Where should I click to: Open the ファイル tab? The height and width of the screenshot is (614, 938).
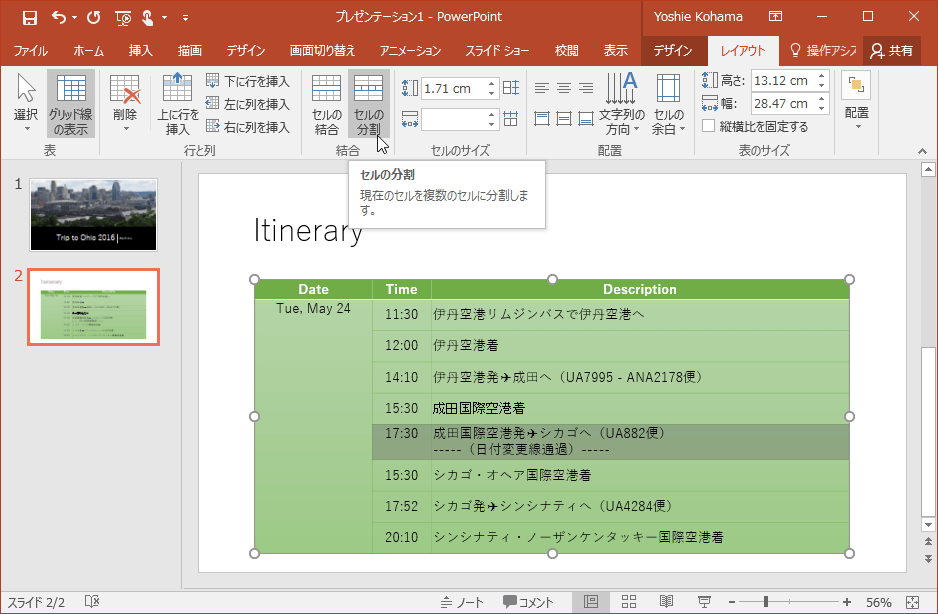[x=31, y=51]
